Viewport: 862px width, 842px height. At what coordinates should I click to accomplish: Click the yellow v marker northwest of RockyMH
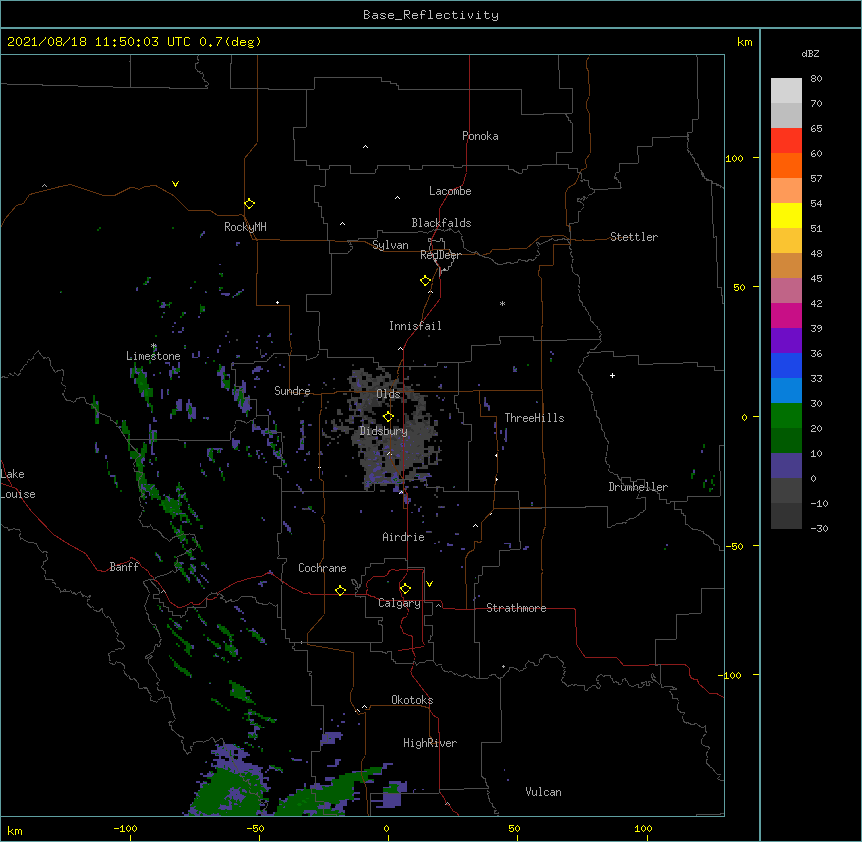click(175, 184)
